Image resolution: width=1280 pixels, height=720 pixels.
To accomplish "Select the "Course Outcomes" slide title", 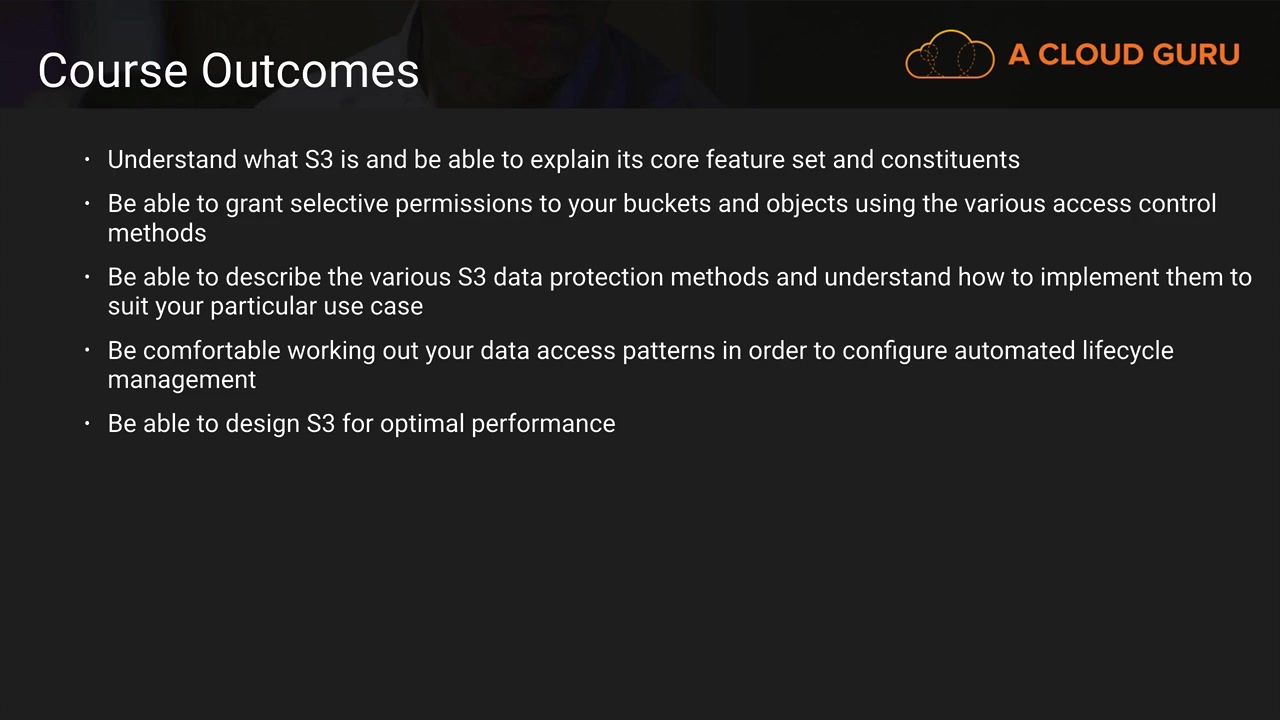I will coord(228,71).
